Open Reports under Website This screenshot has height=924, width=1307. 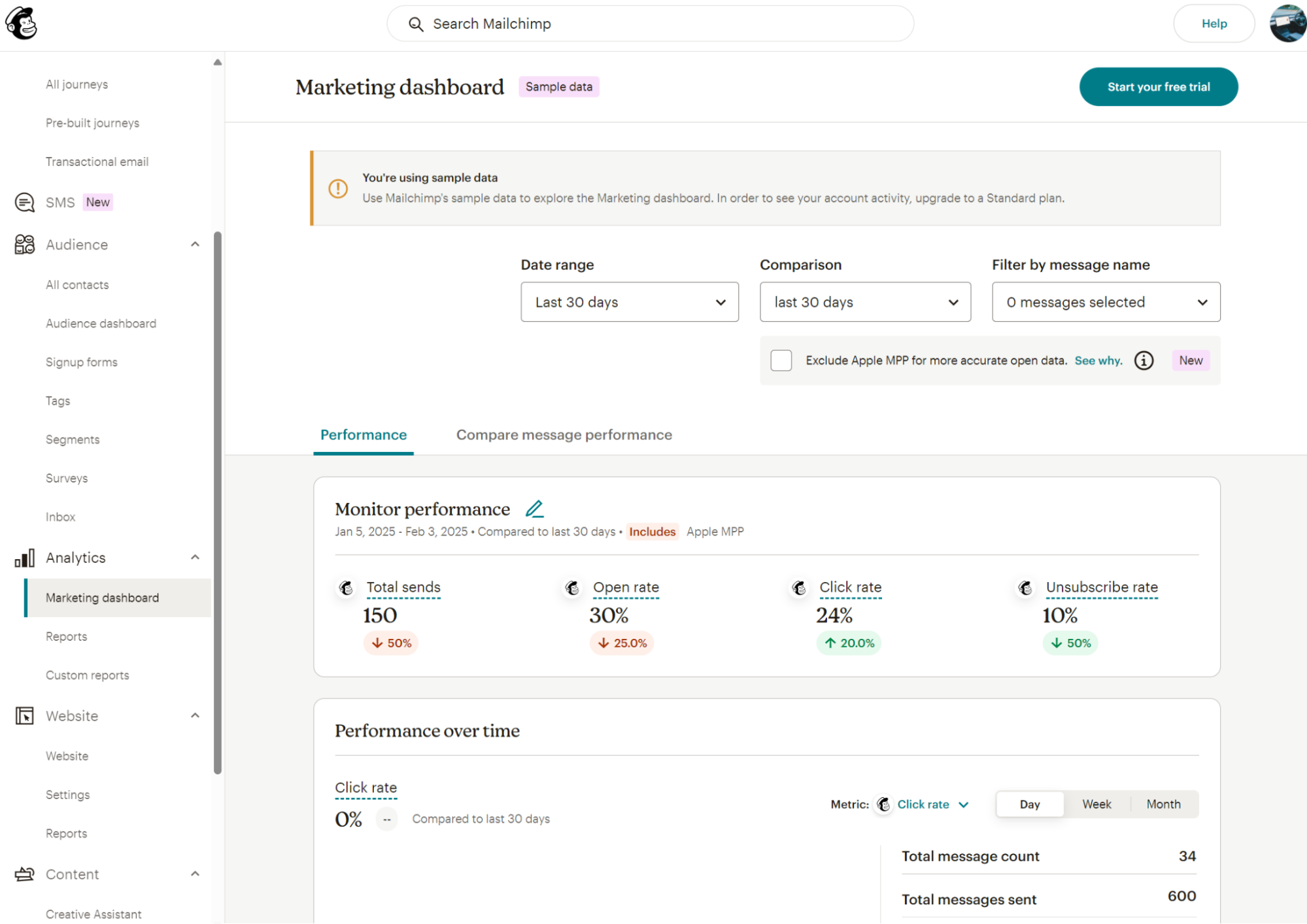point(66,834)
